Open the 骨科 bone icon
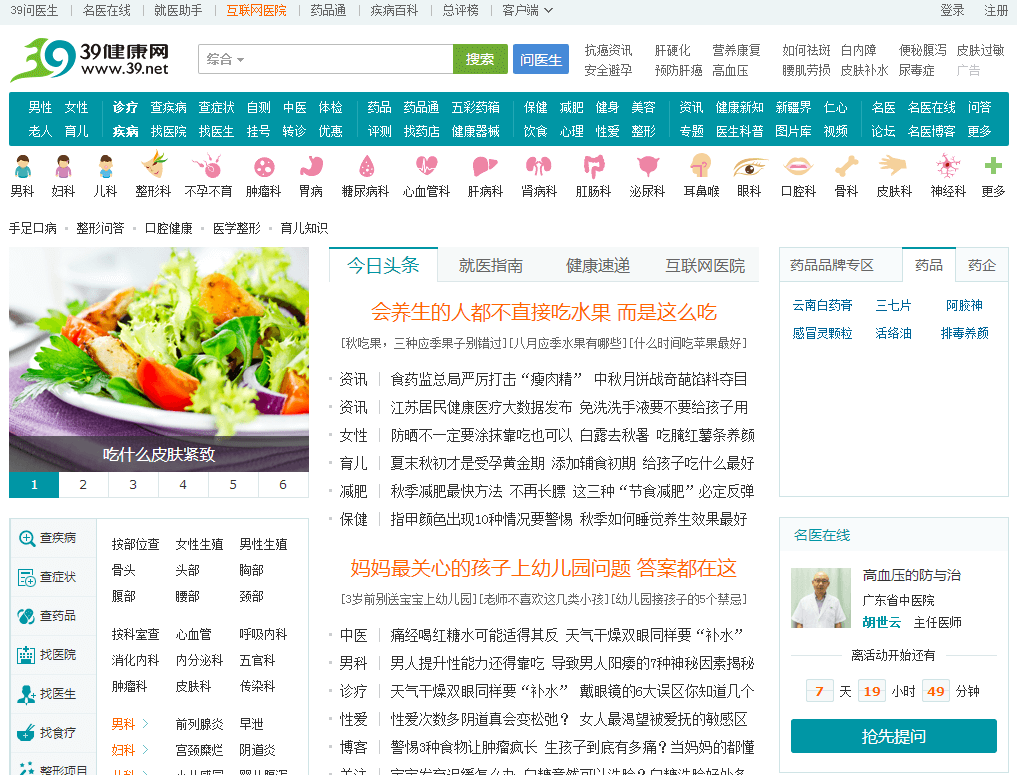 846,167
